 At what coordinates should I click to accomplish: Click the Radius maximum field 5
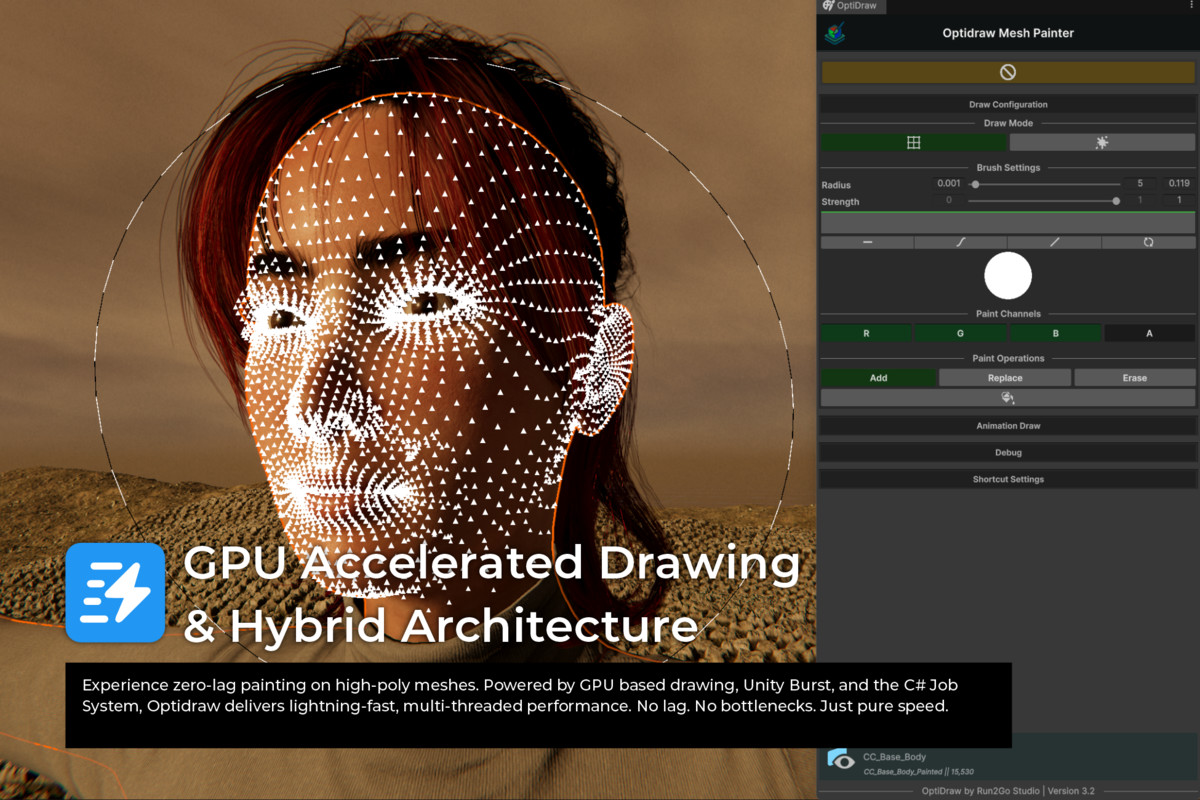(x=1140, y=184)
